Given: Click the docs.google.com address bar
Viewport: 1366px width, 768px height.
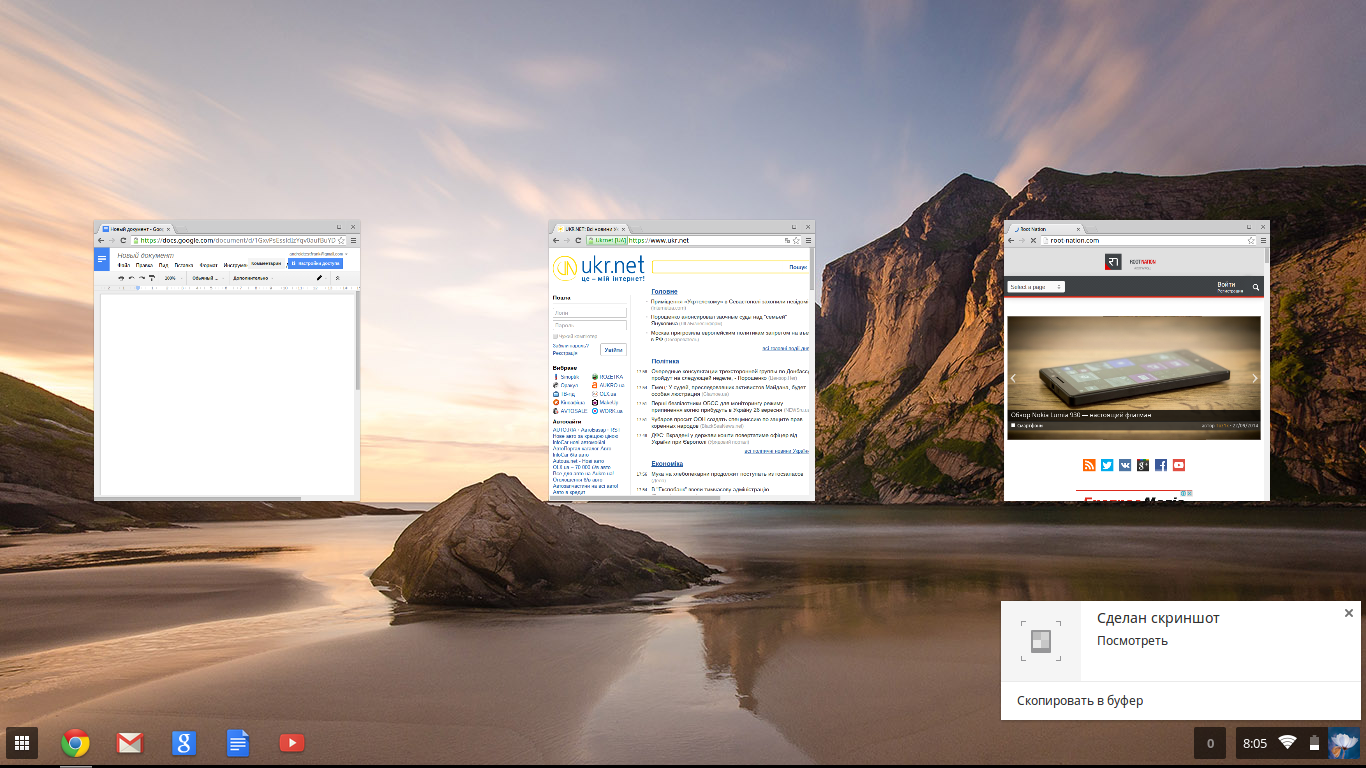Looking at the screenshot, I should click(238, 240).
